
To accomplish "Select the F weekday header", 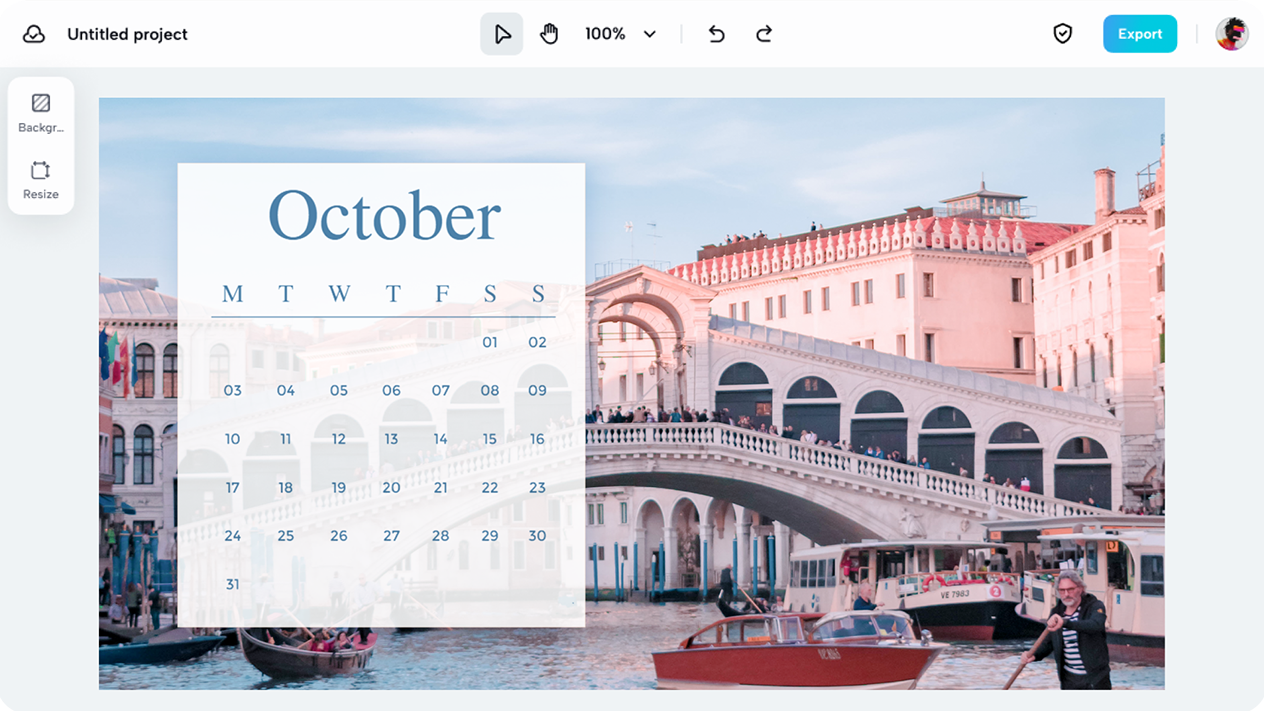I will [x=442, y=294].
